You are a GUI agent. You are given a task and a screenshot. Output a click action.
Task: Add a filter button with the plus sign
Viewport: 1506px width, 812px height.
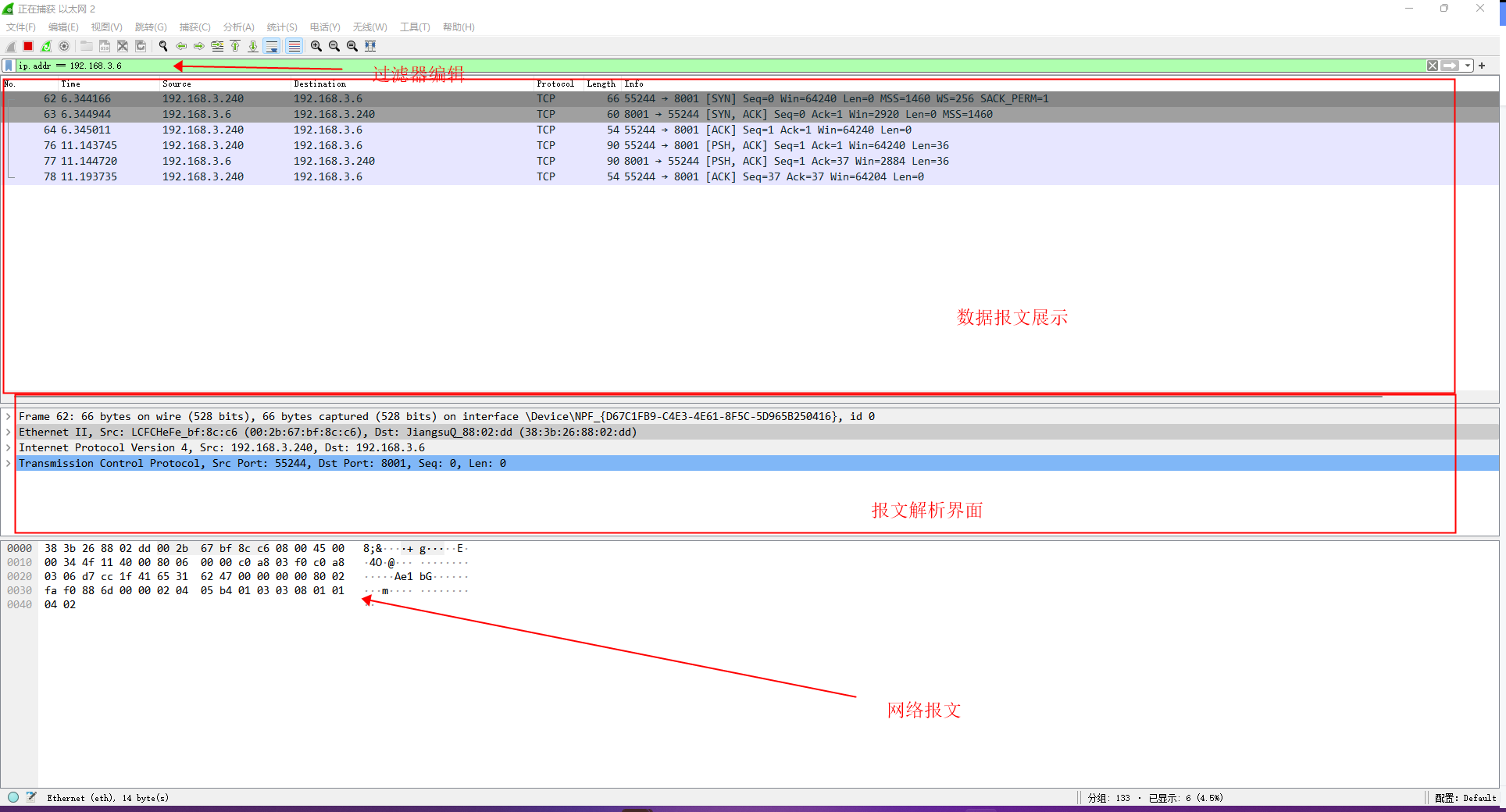(1482, 66)
